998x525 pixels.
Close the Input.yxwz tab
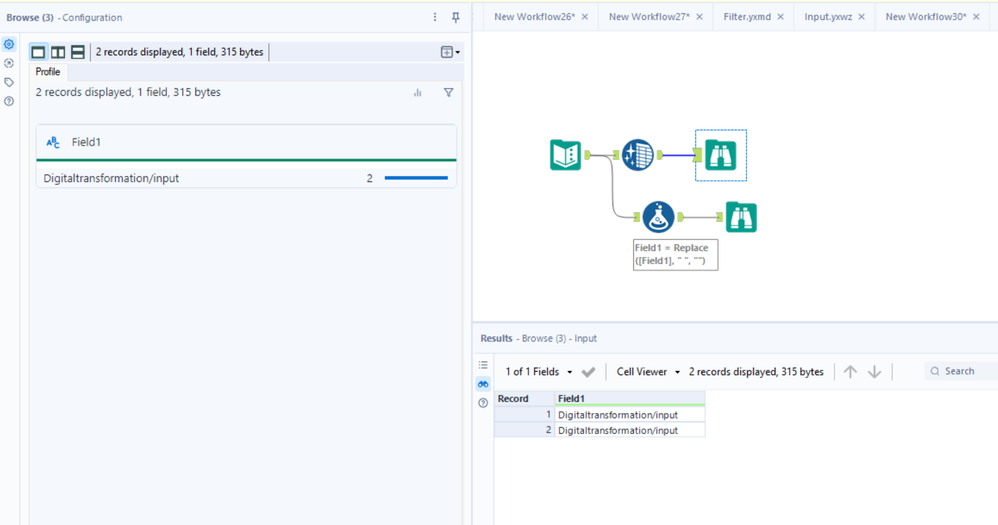click(862, 17)
